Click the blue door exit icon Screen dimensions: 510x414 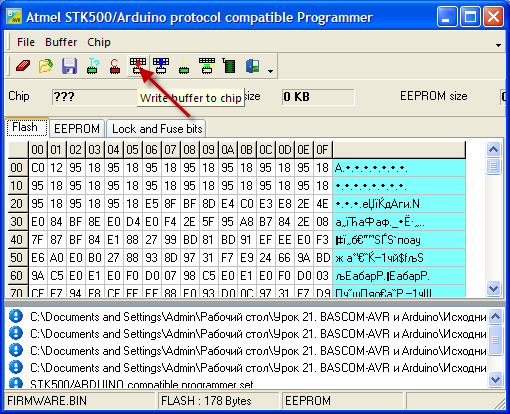[253, 66]
